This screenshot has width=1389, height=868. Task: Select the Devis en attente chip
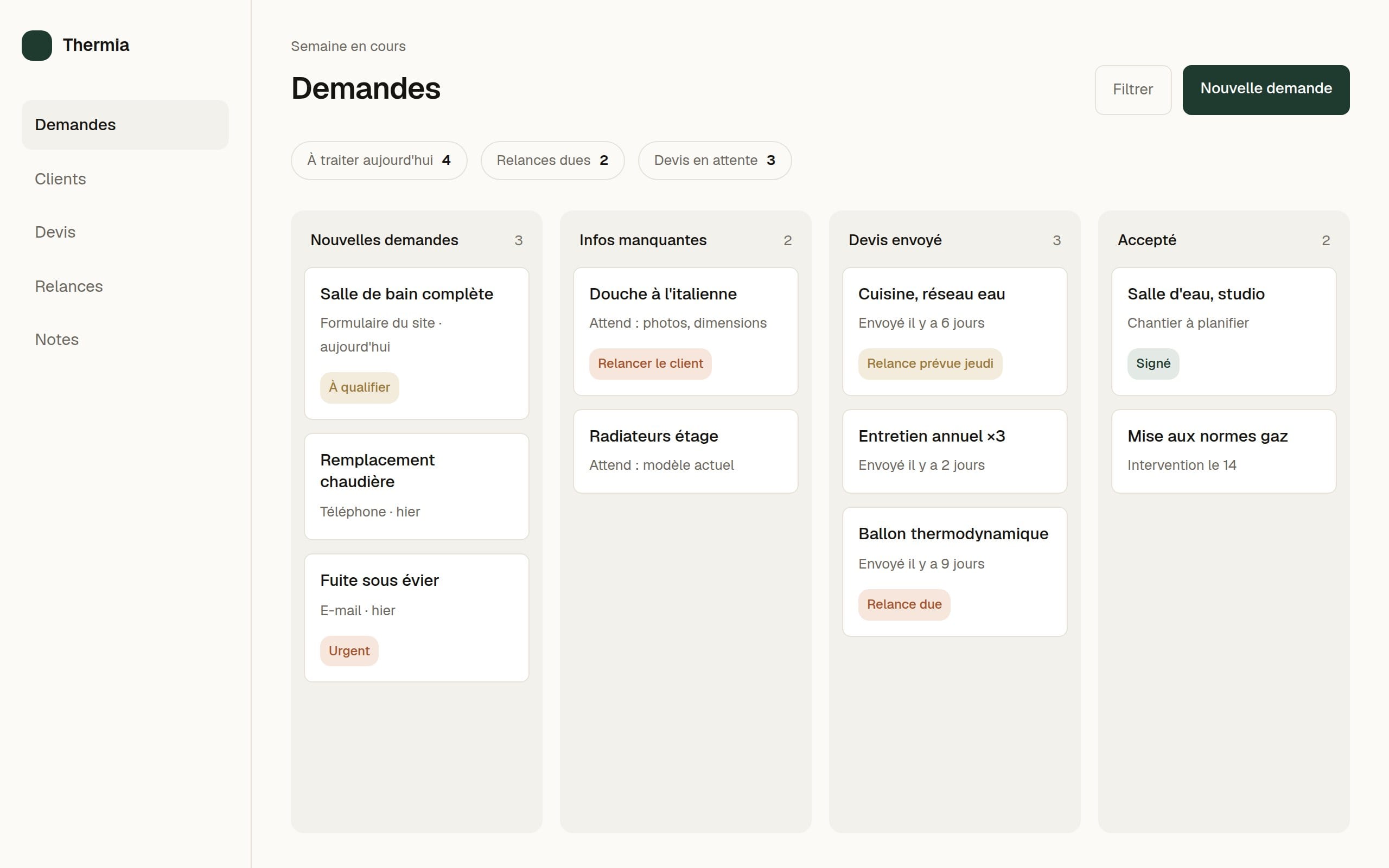coord(715,160)
